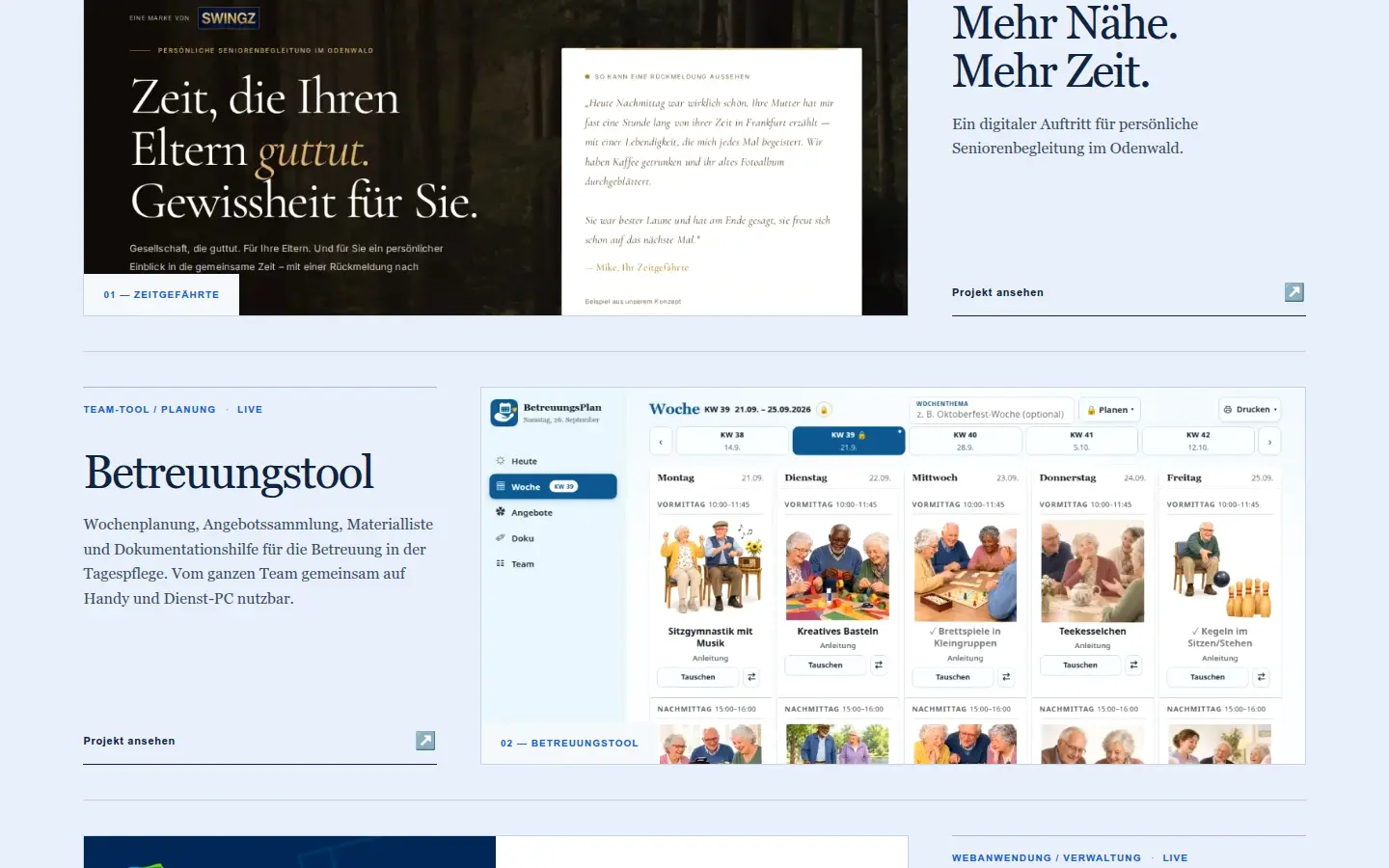
Task: Click the Teekesselchen tea party picture
Action: [x=1092, y=570]
